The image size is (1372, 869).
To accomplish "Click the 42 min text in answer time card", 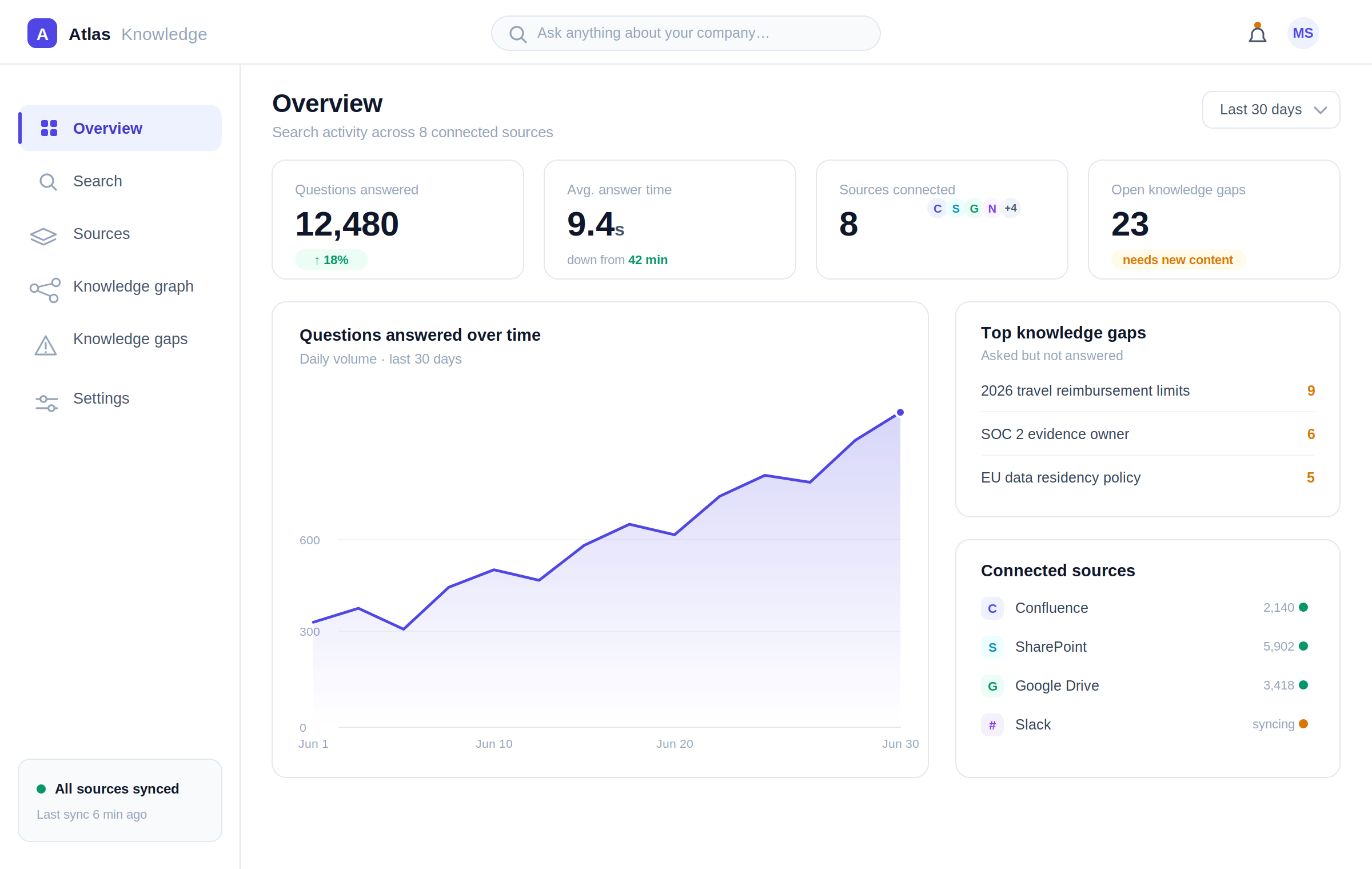I will tap(648, 260).
